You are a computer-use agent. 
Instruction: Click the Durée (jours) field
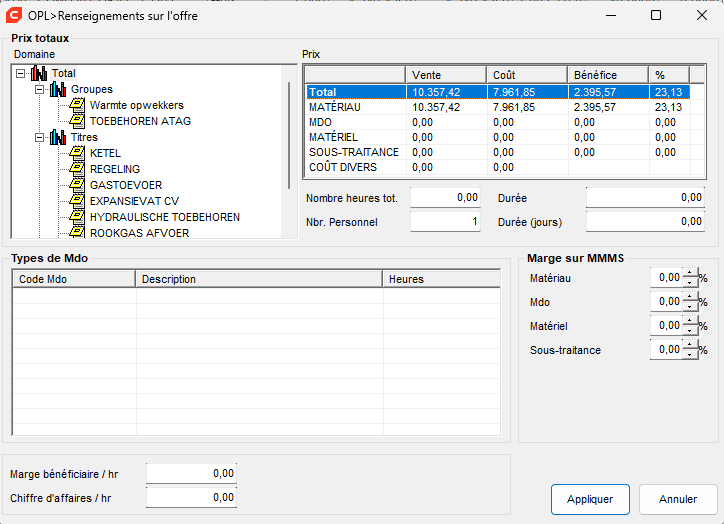646,222
